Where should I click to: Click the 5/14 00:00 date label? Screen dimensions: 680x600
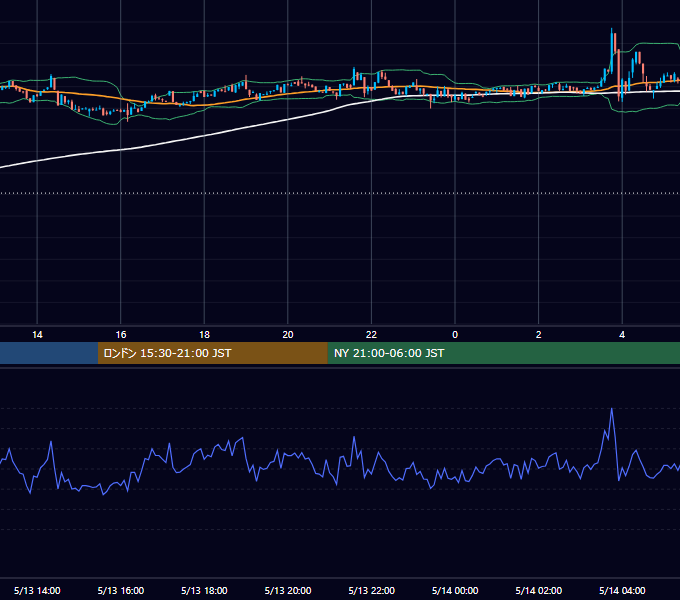[455, 590]
